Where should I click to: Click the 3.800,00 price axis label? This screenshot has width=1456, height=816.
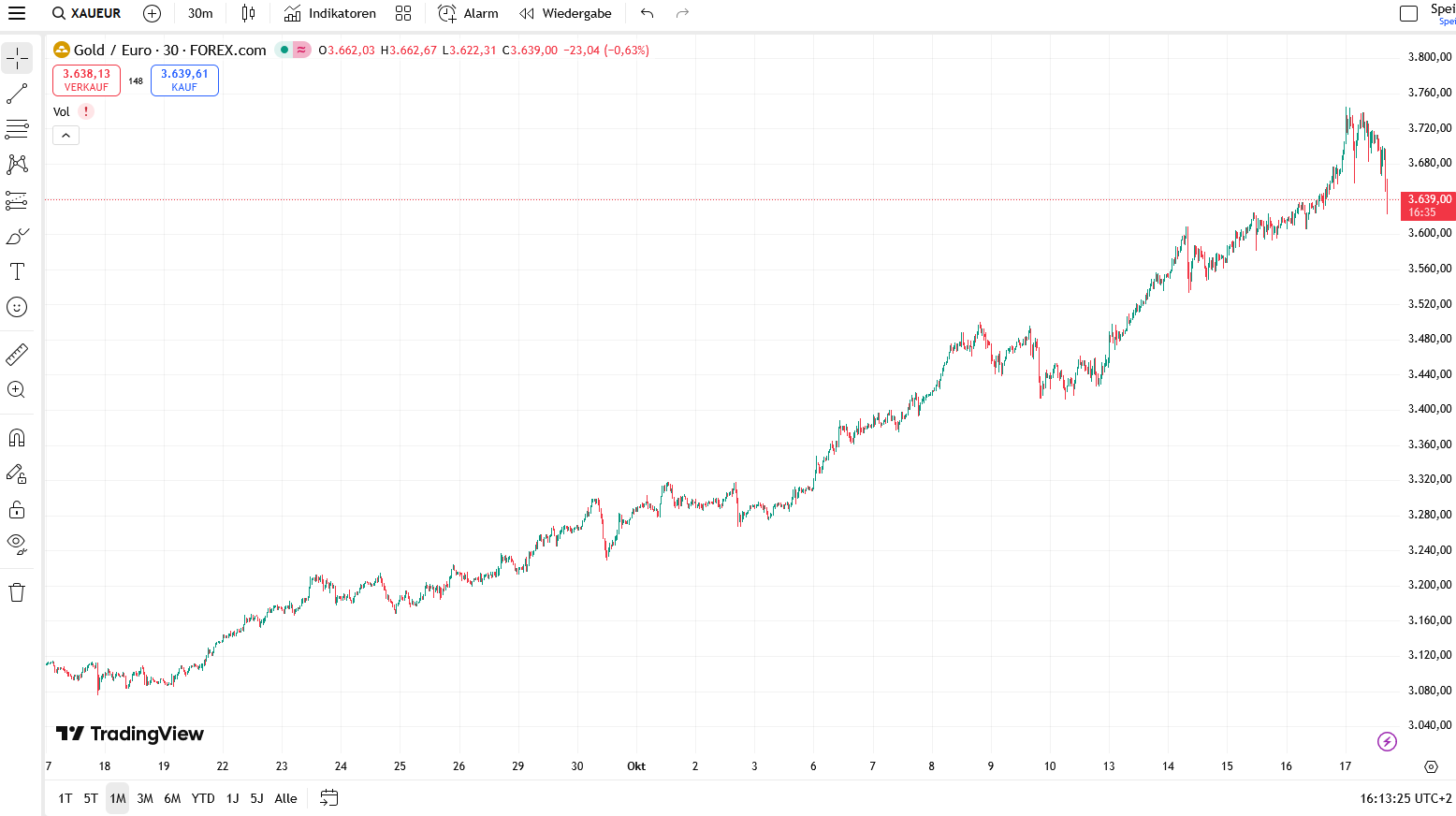point(1430,57)
